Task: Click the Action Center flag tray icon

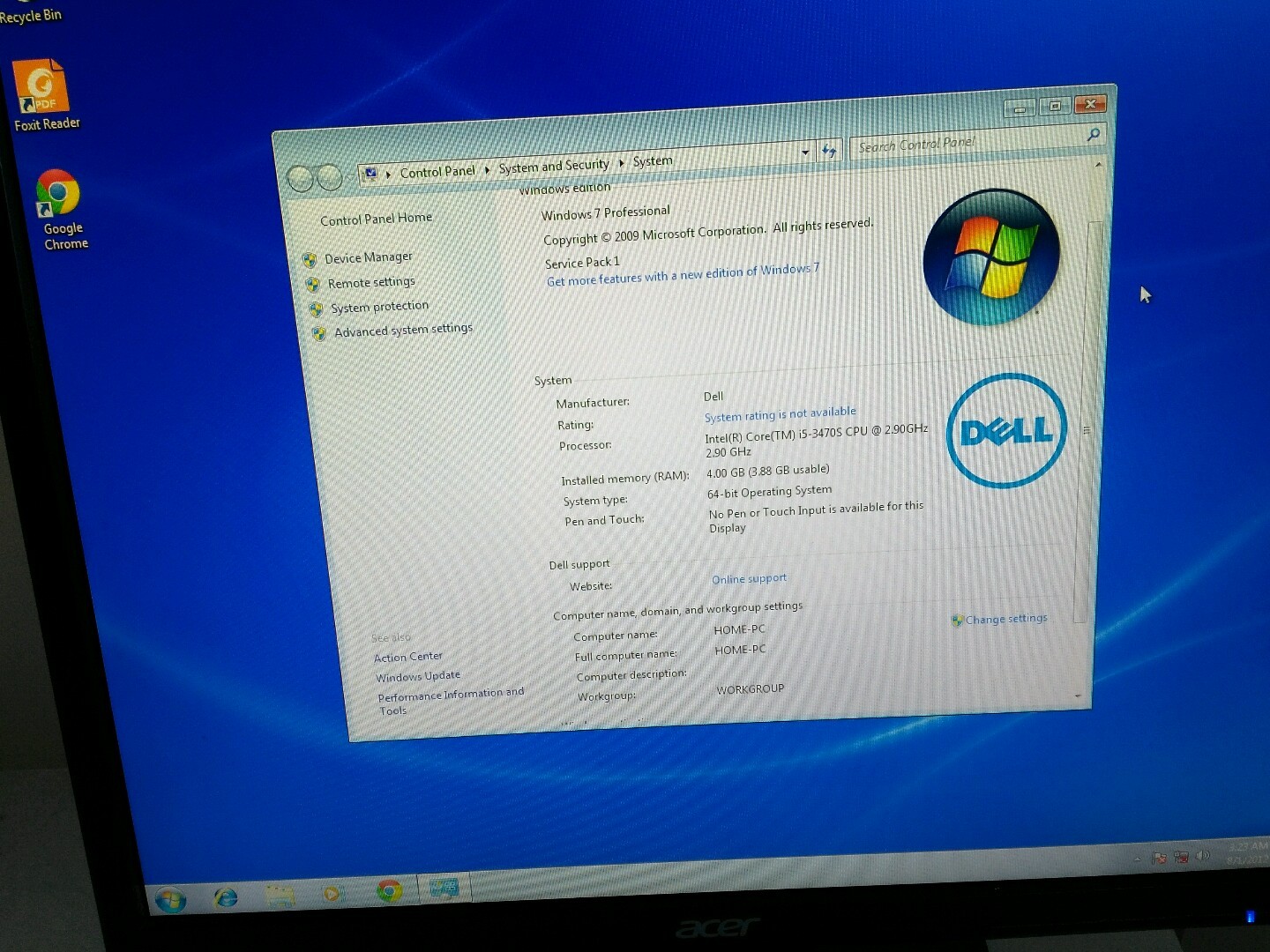Action: [x=1159, y=858]
